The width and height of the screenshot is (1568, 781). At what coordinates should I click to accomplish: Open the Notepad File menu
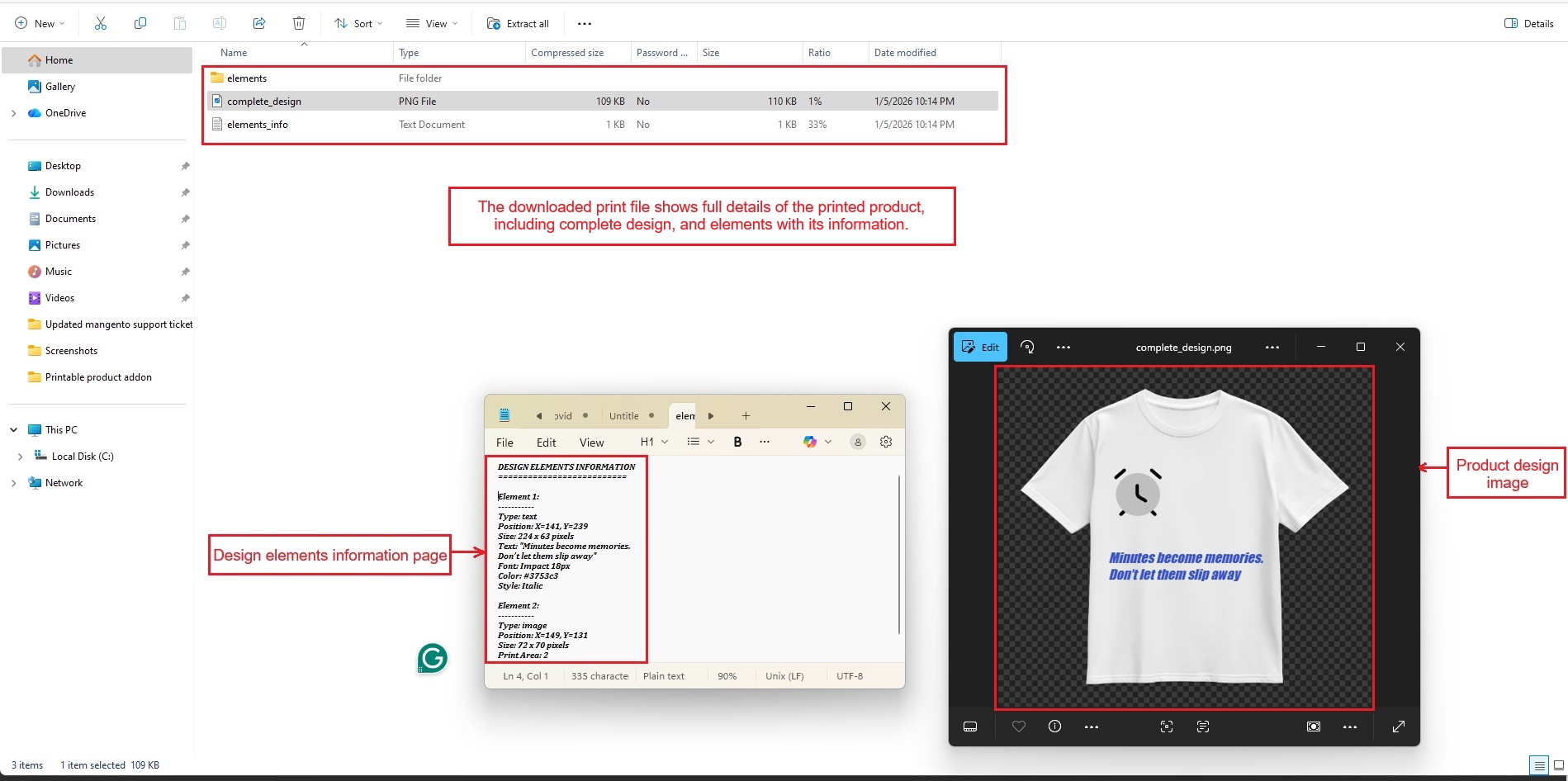pyautogui.click(x=505, y=443)
